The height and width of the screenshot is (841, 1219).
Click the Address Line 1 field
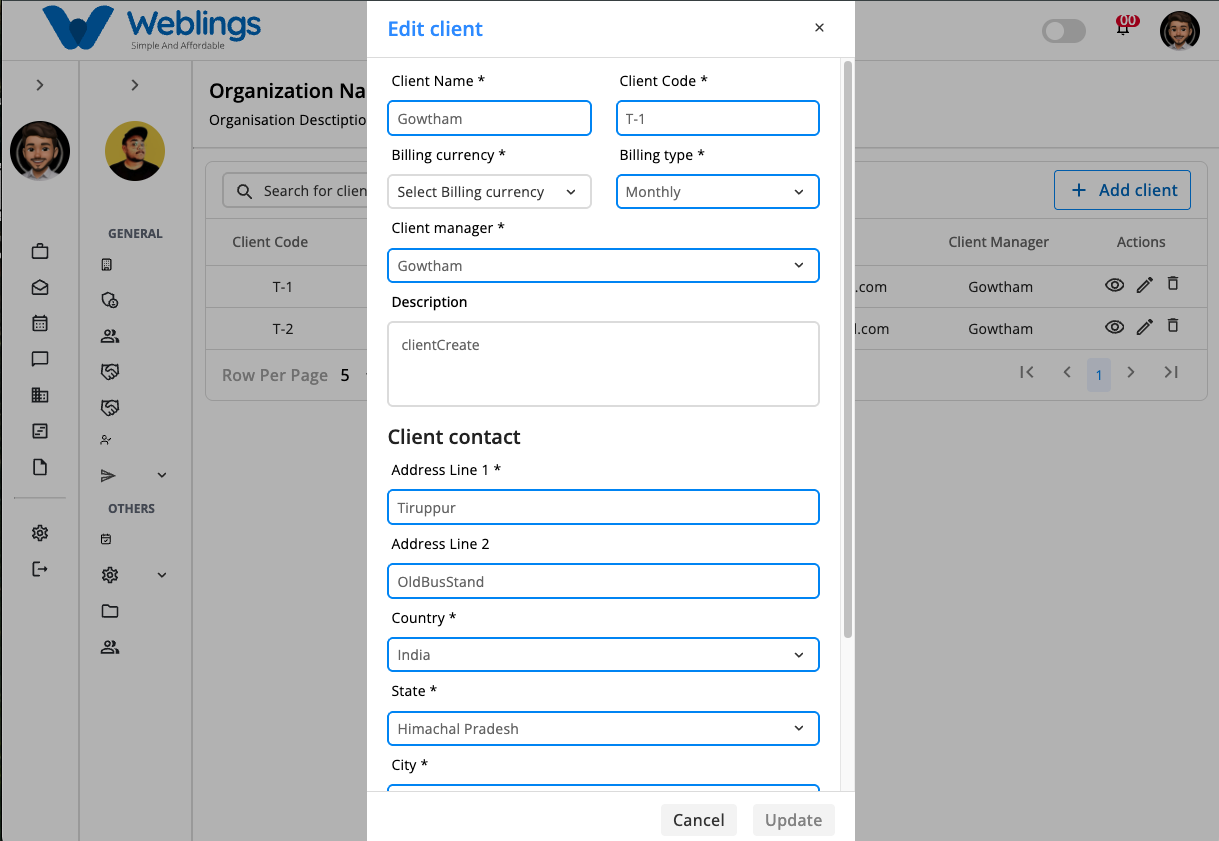[604, 507]
